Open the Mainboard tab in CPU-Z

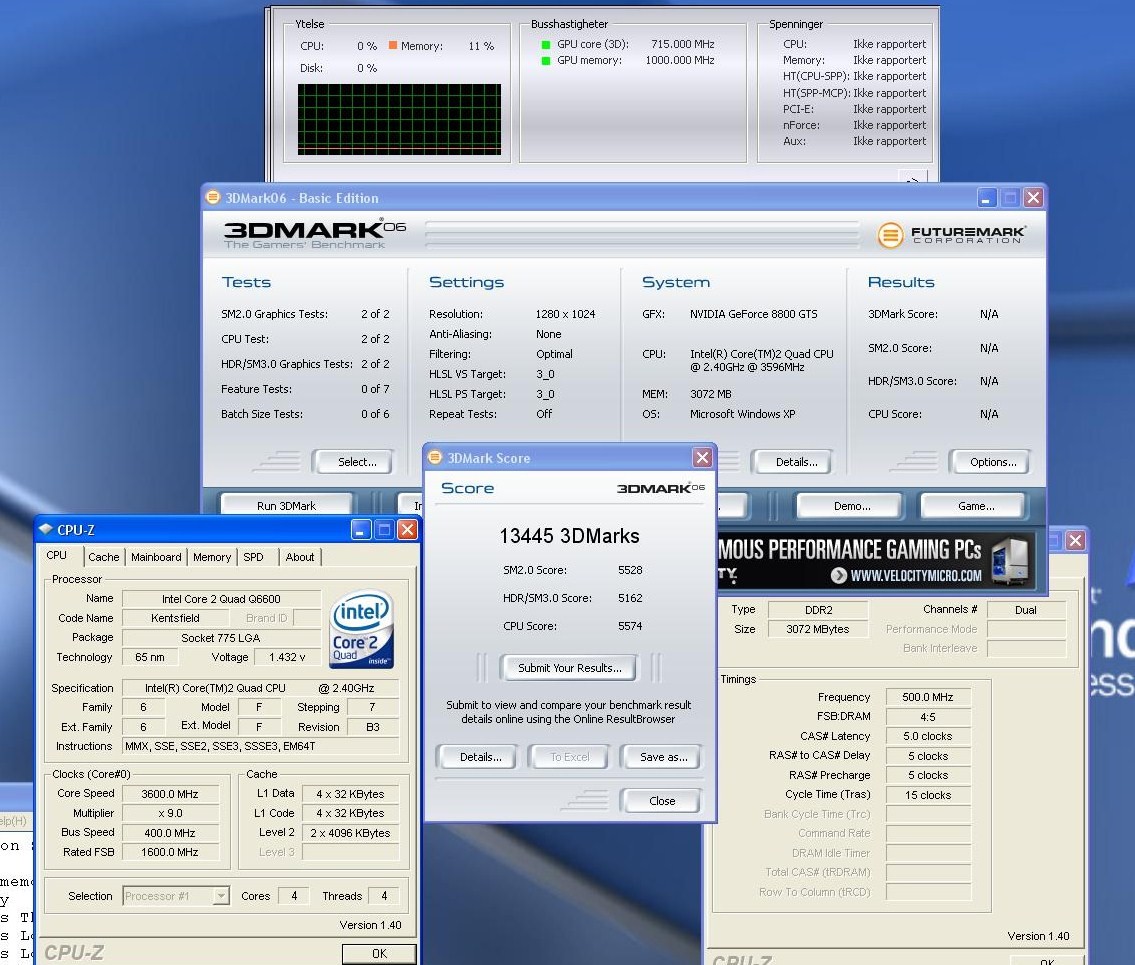156,557
